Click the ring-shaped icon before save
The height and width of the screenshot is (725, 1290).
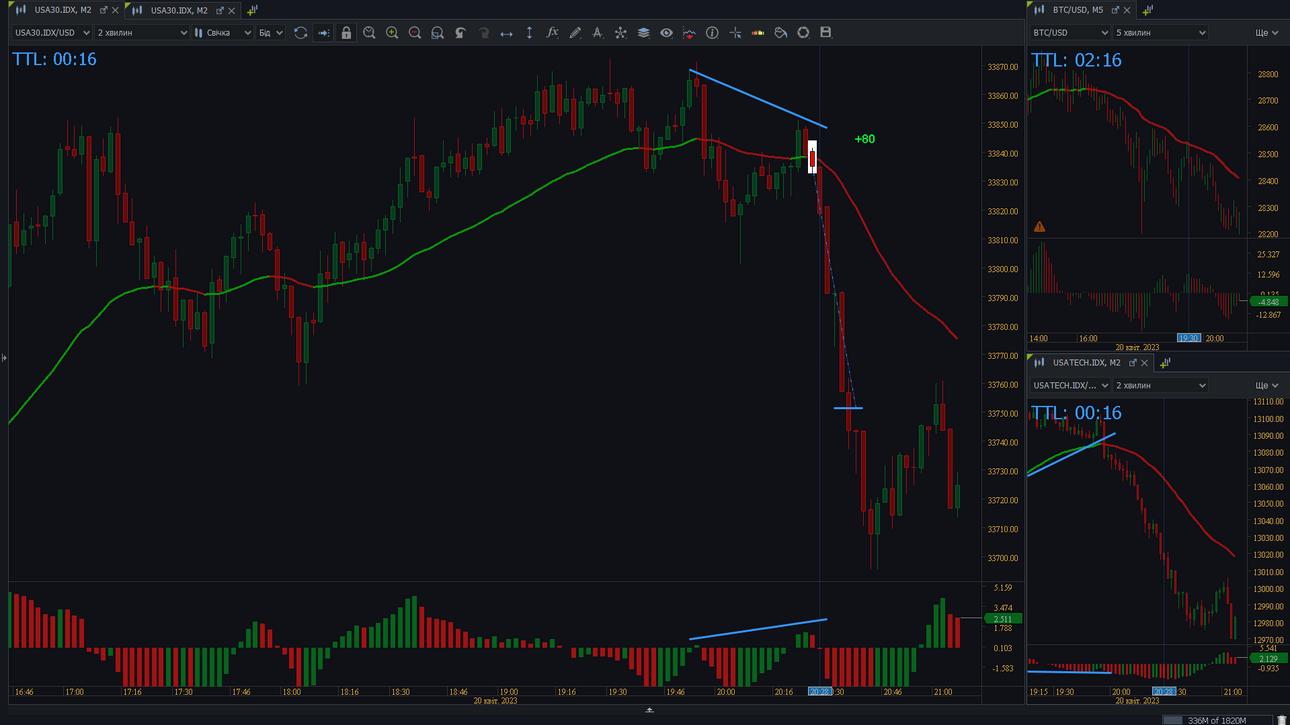click(x=803, y=33)
